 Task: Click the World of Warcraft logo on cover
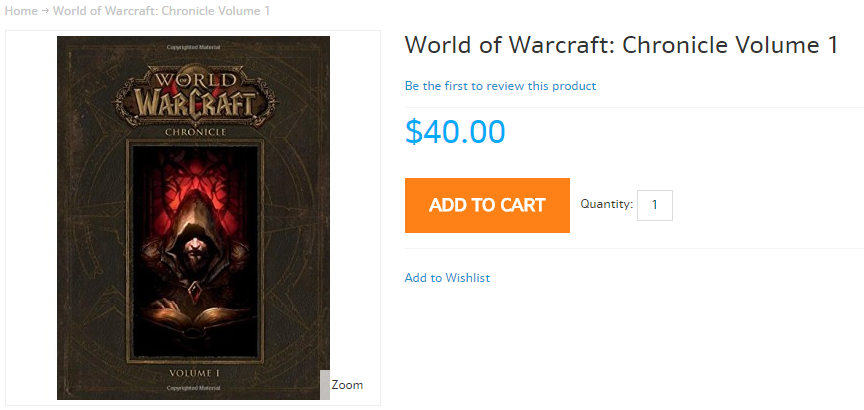click(194, 92)
